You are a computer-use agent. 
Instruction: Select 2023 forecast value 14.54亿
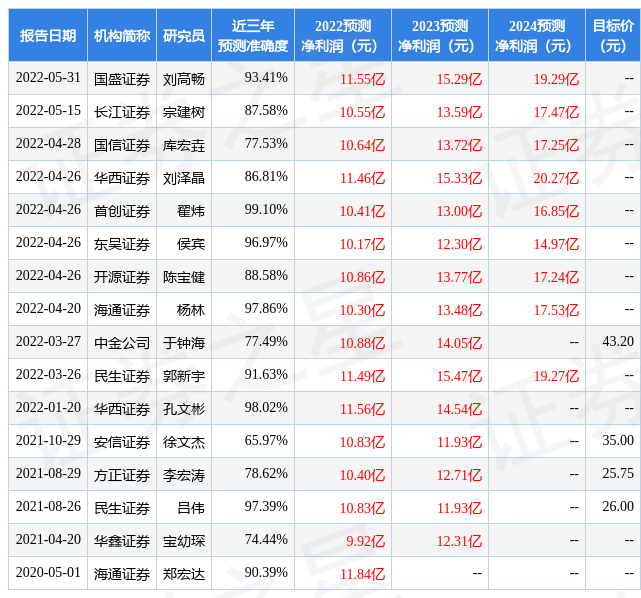(459, 409)
